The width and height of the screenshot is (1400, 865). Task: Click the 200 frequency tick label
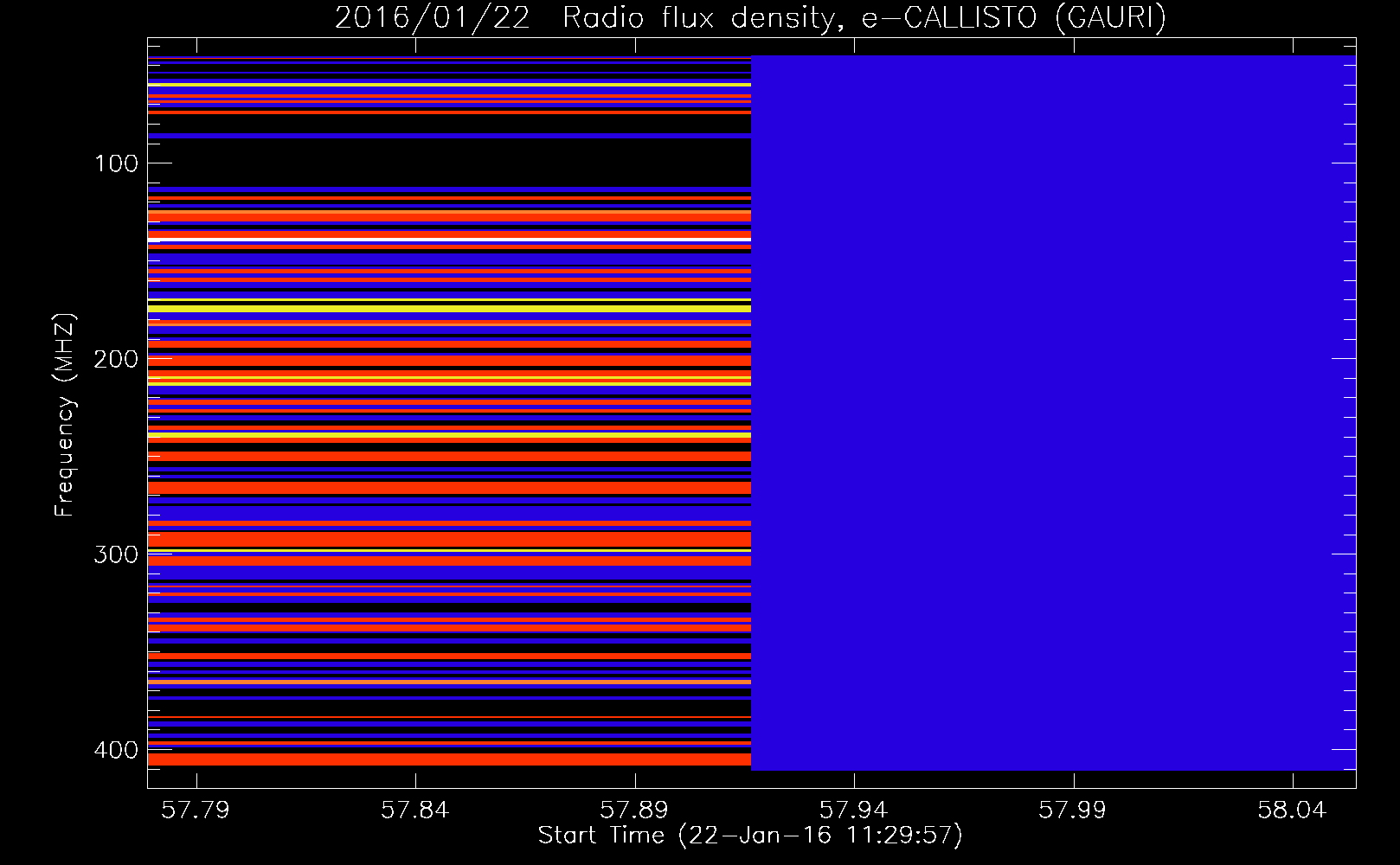pos(116,359)
